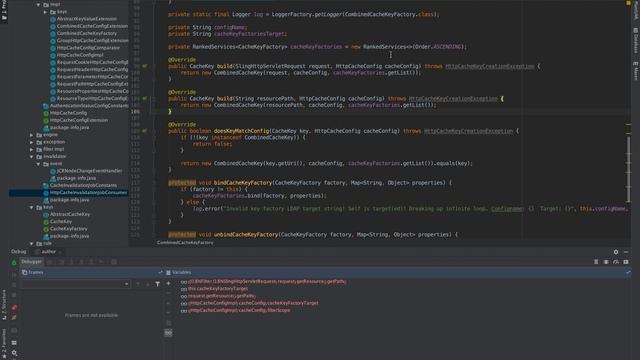Stop the debug session
Image resolution: width=640 pixels, height=360 pixels.
pyautogui.click(x=14, y=295)
